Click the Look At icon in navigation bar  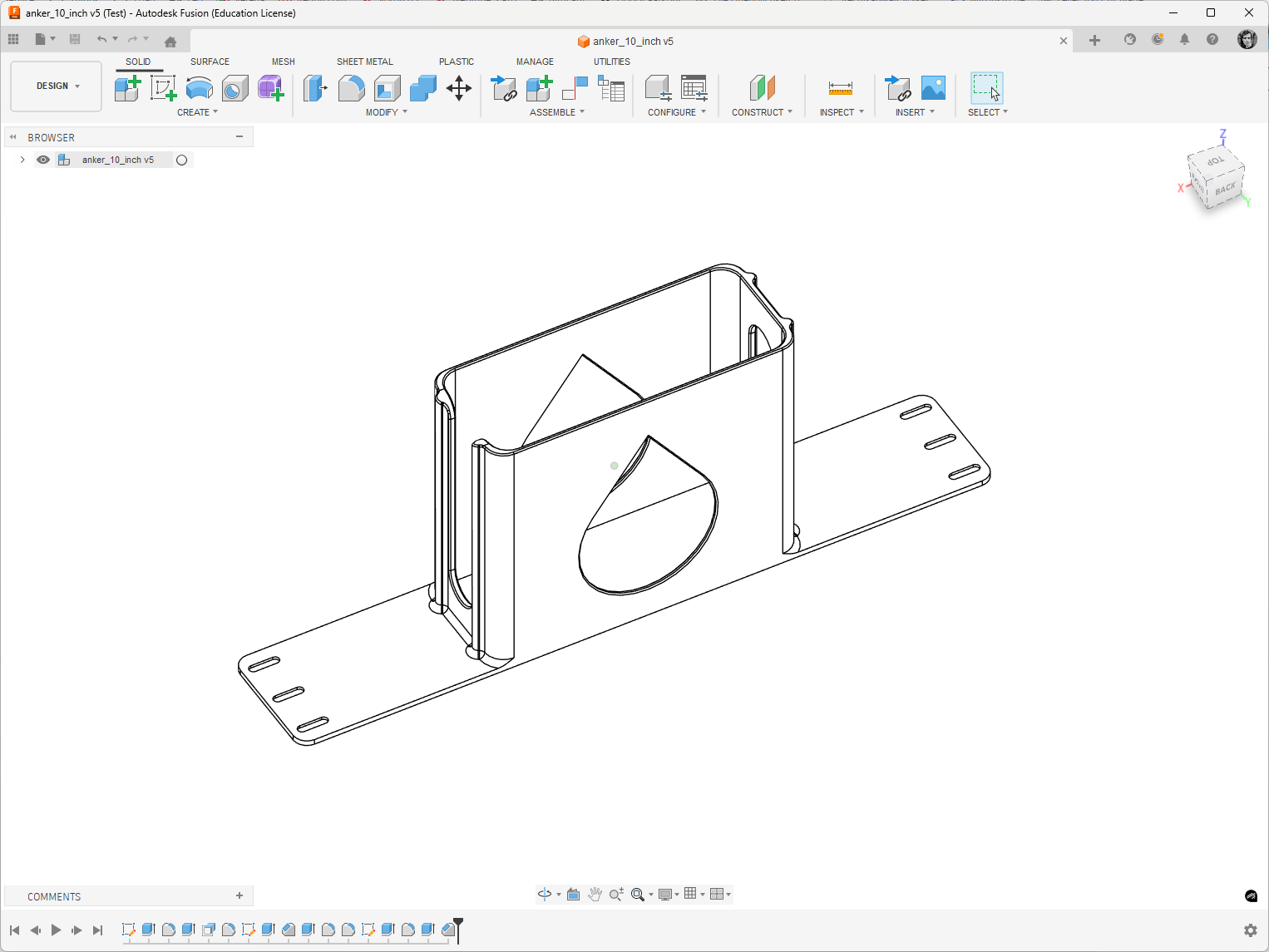tap(574, 894)
